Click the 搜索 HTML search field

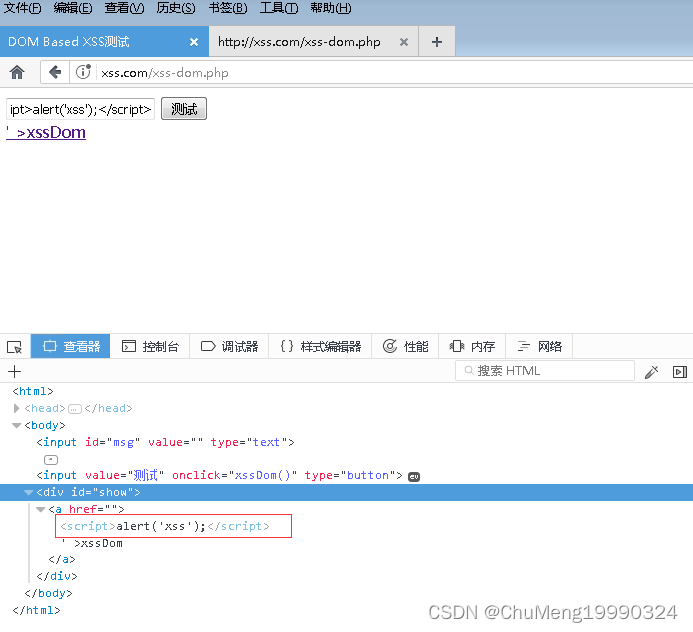pos(545,371)
